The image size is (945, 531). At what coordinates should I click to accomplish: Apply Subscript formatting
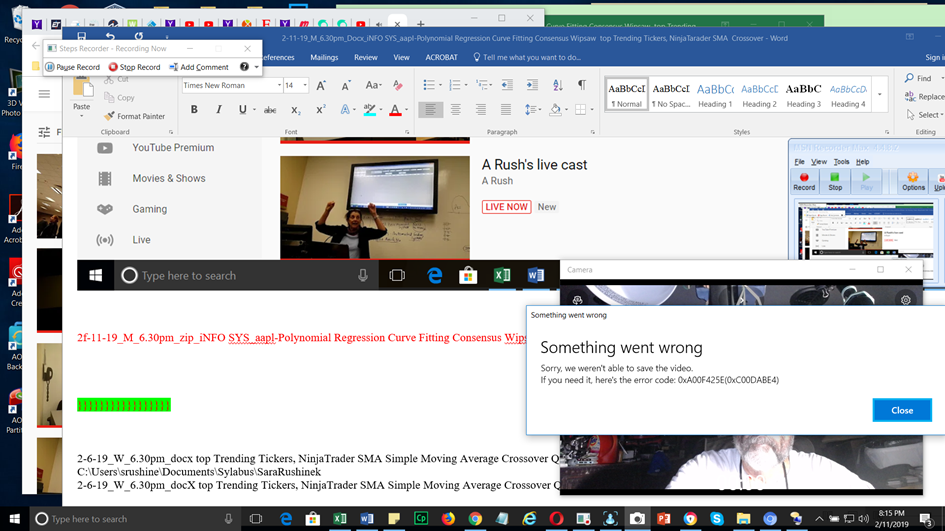295,110
